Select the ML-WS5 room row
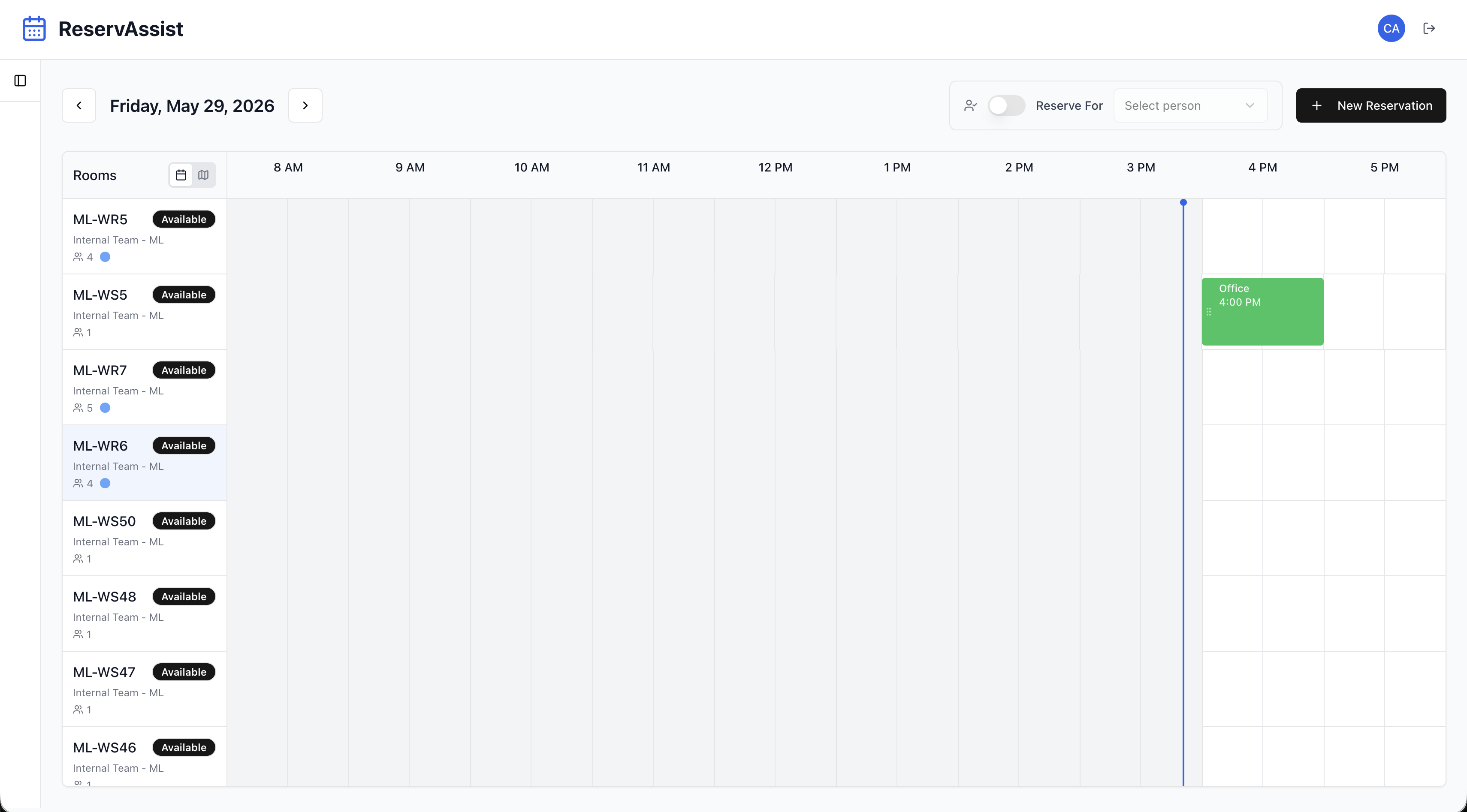 (144, 312)
